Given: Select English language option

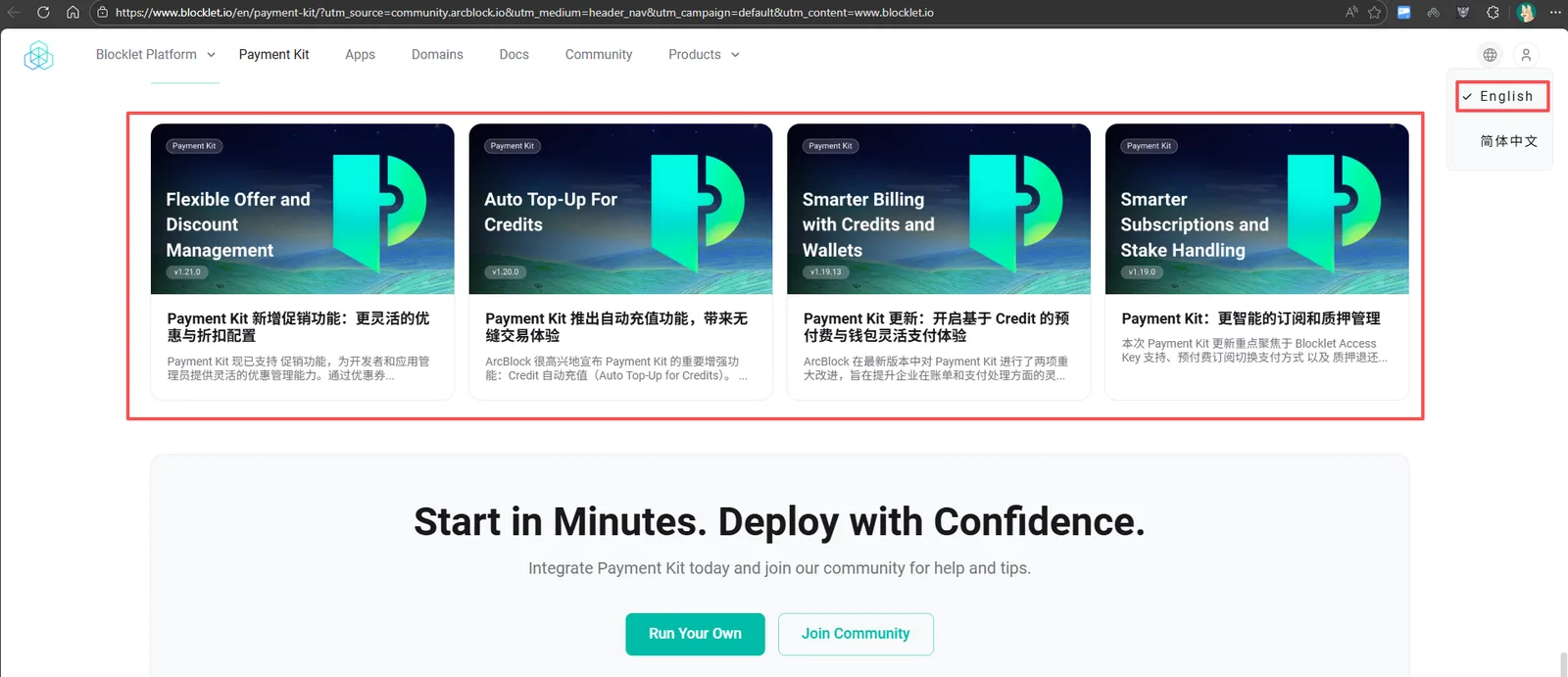Looking at the screenshot, I should (x=1501, y=96).
